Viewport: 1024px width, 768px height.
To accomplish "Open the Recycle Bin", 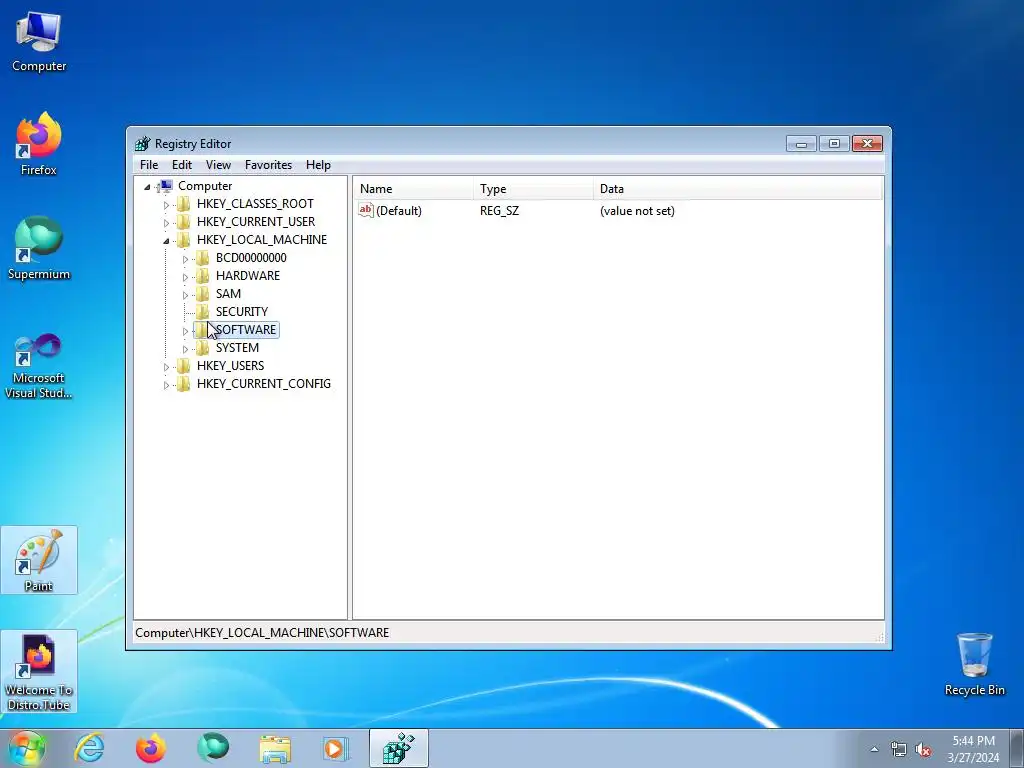I will point(974,664).
